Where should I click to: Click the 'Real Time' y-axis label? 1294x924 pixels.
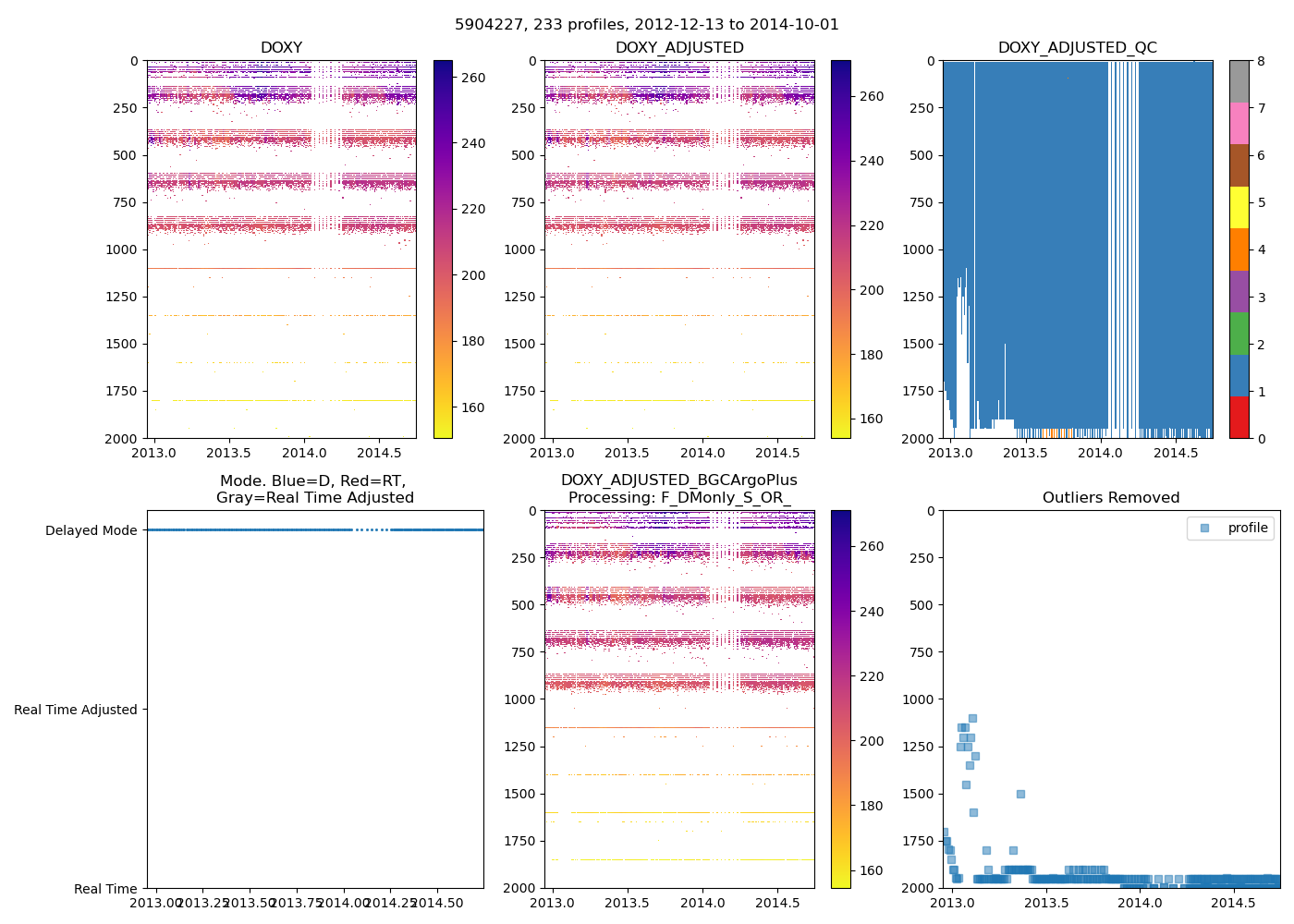(105, 889)
